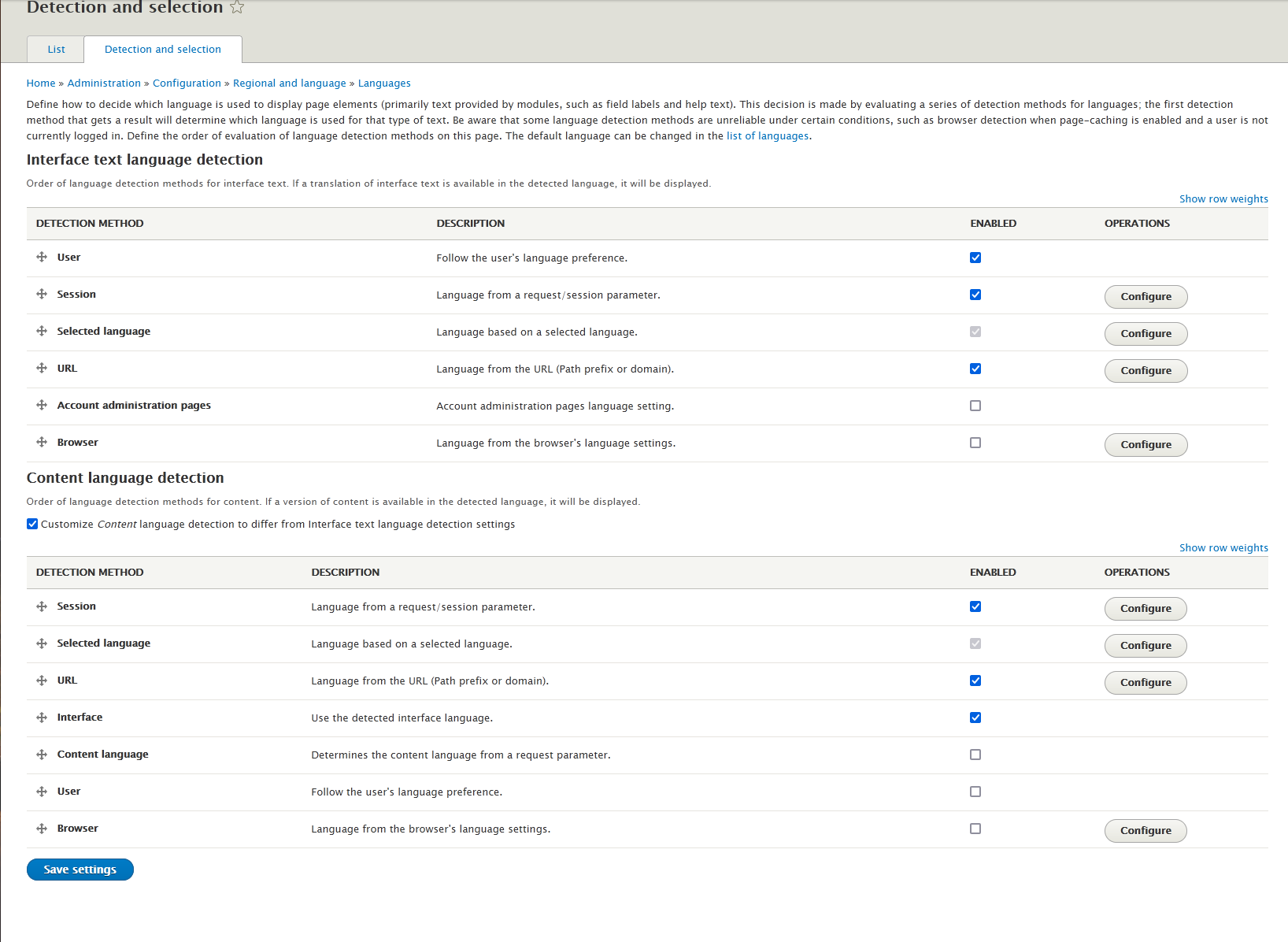This screenshot has width=1288, height=942.
Task: Uncheck Customize Content language detection option
Action: tap(32, 524)
